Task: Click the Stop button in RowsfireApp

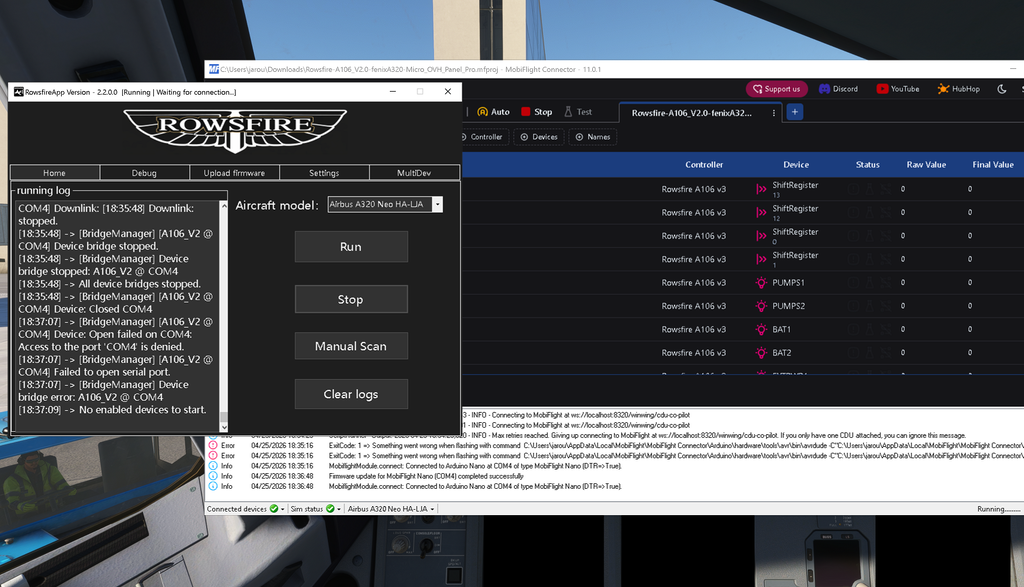Action: (x=351, y=300)
